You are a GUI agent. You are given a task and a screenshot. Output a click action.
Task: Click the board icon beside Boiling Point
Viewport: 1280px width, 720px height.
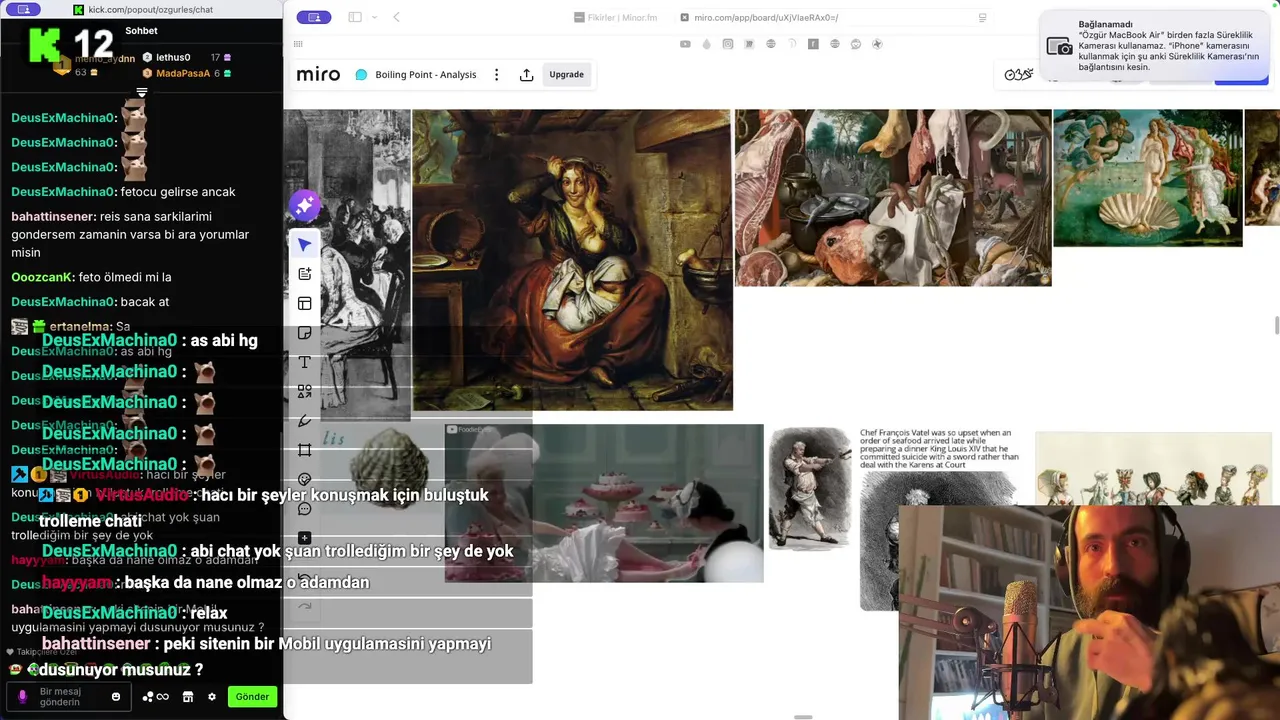[x=361, y=75]
